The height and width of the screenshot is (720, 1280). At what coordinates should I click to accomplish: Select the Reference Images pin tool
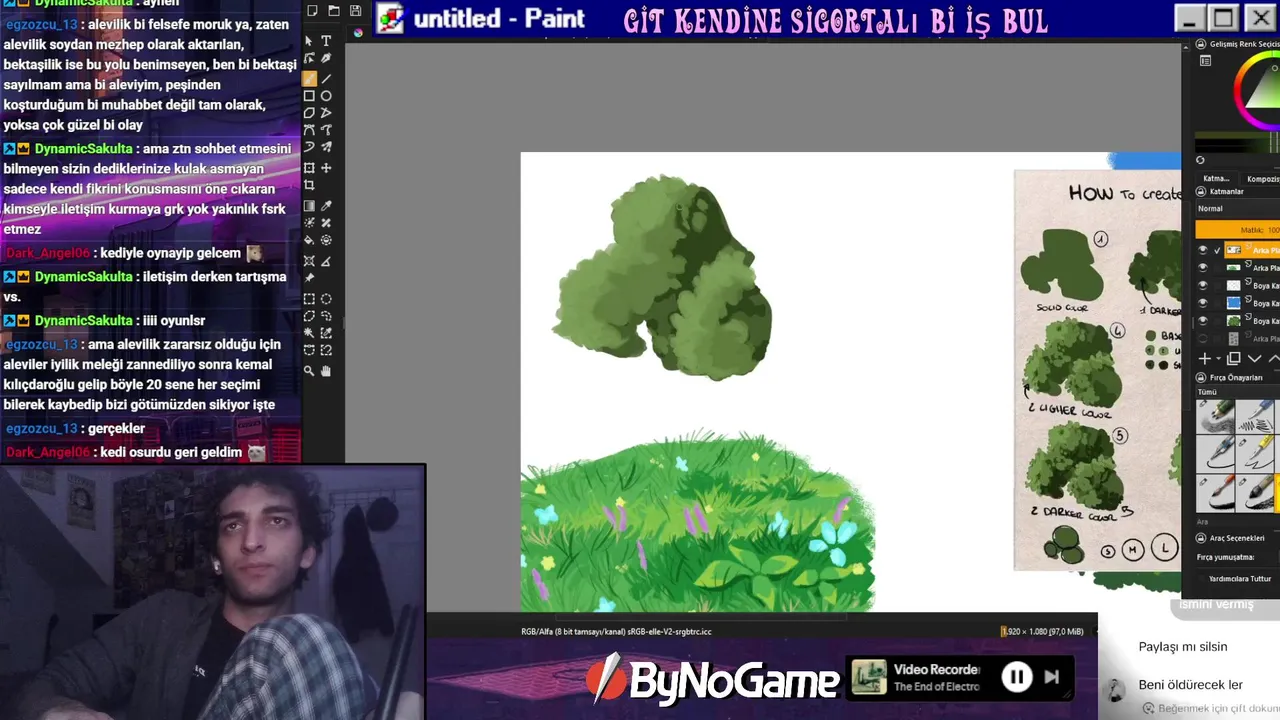[x=309, y=278]
